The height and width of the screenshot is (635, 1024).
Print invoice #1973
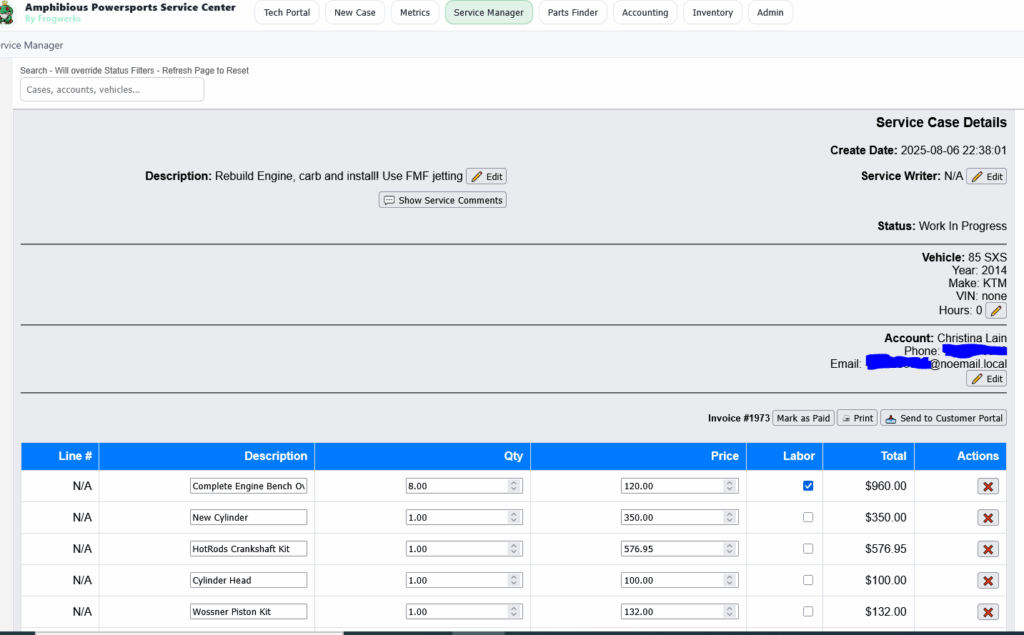tap(857, 418)
